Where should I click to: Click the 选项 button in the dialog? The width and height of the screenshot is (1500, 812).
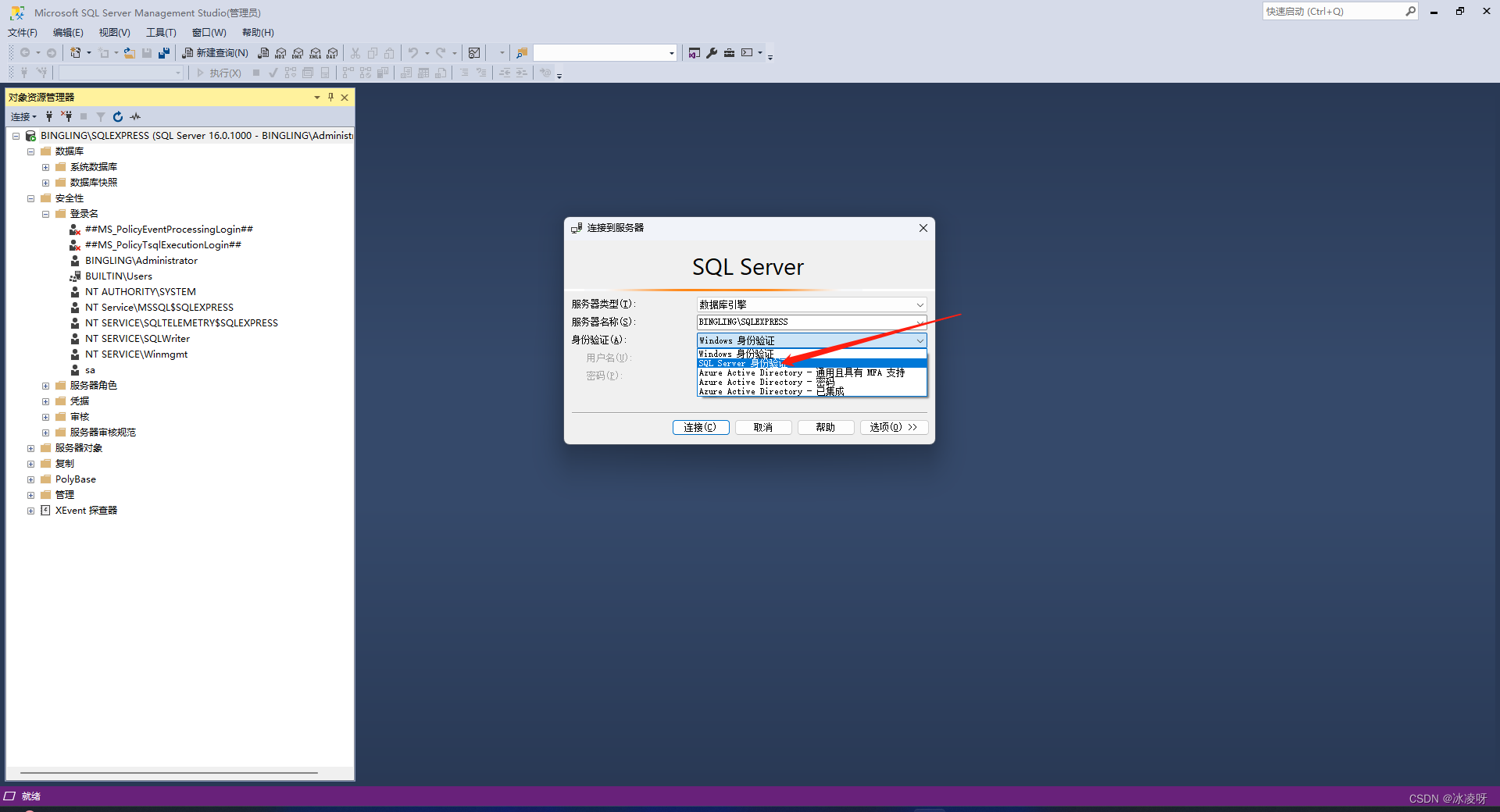tap(894, 427)
